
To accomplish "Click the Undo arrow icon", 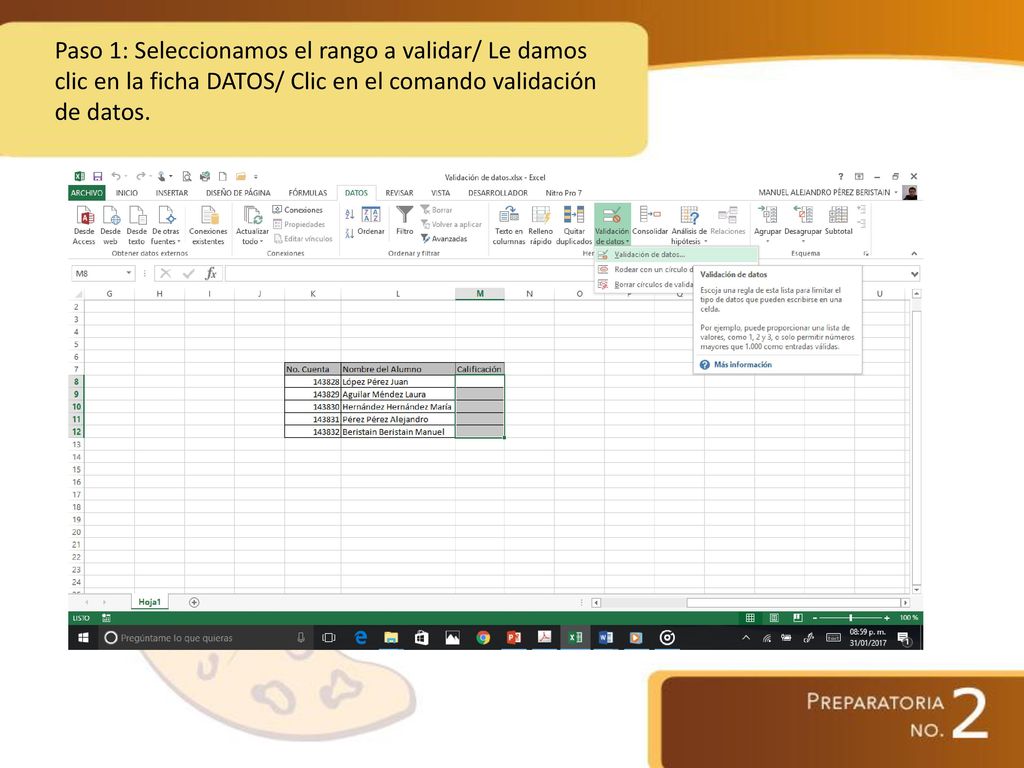I will point(116,176).
